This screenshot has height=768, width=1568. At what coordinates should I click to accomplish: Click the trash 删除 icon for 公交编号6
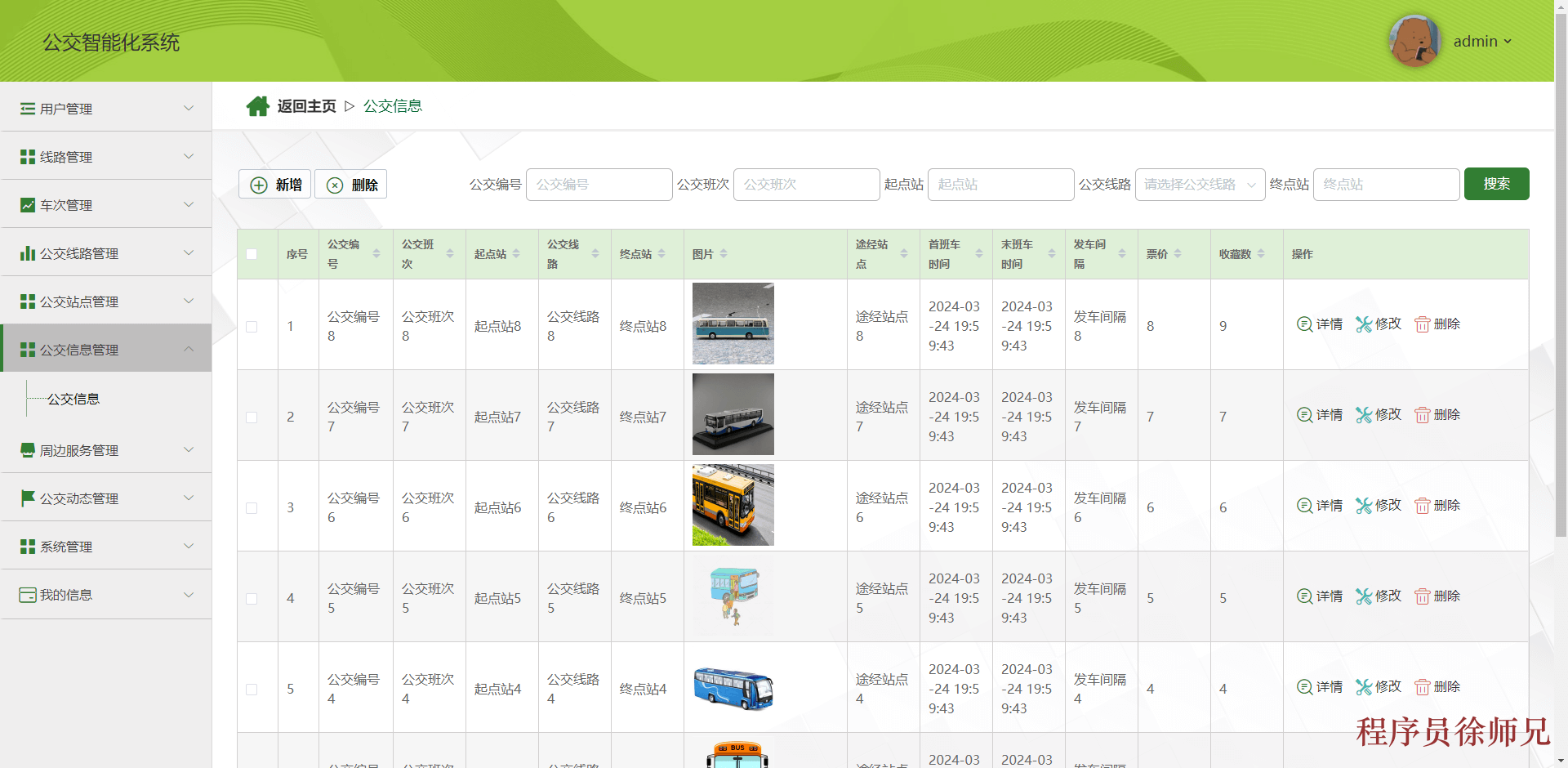coord(1421,505)
